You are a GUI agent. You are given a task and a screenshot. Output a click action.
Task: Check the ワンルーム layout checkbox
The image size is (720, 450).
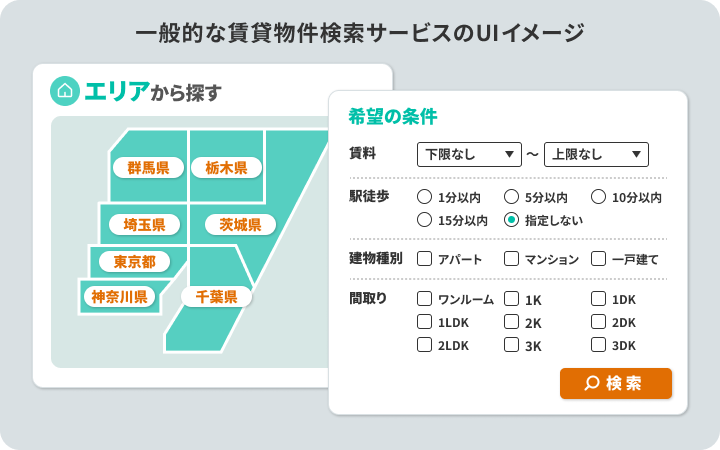point(424,298)
